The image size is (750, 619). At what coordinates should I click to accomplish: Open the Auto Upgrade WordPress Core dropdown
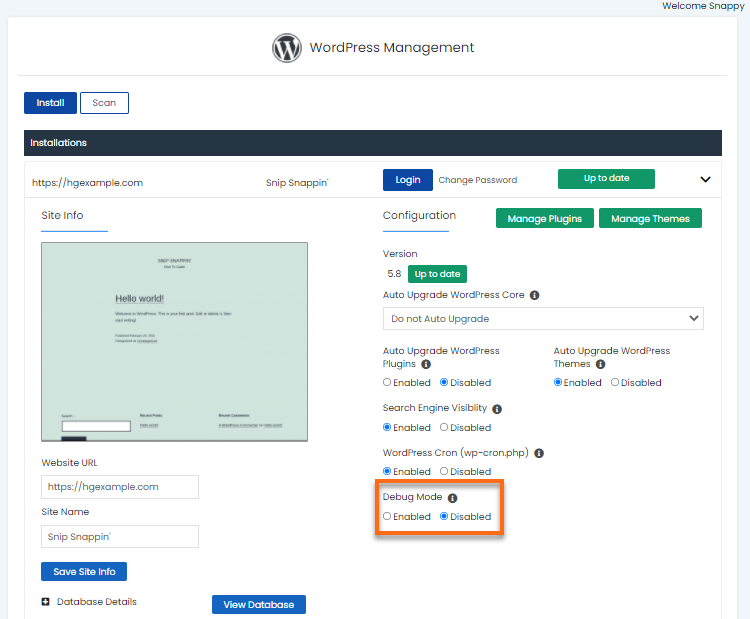pyautogui.click(x=543, y=319)
